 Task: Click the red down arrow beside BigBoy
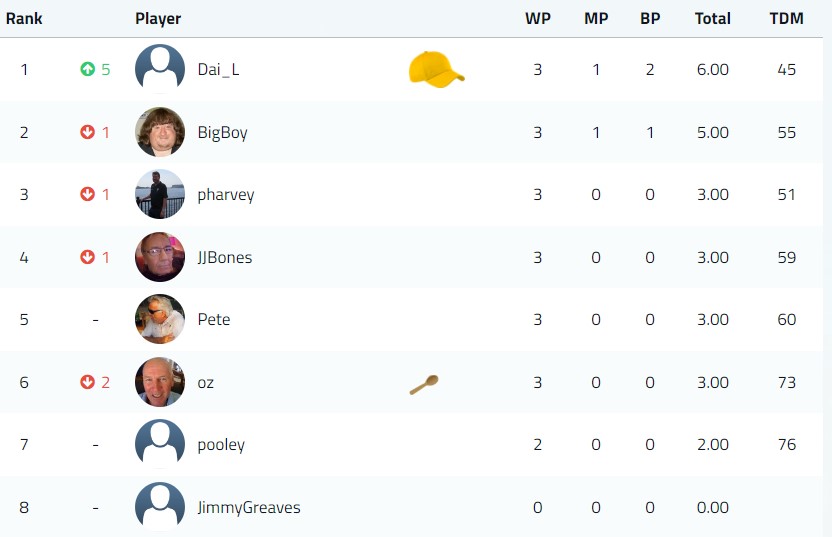pos(88,132)
